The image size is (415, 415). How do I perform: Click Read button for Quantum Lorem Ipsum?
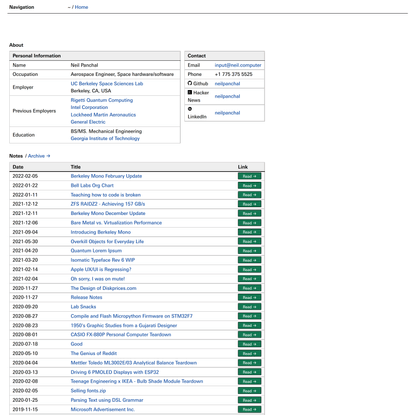tap(249, 251)
